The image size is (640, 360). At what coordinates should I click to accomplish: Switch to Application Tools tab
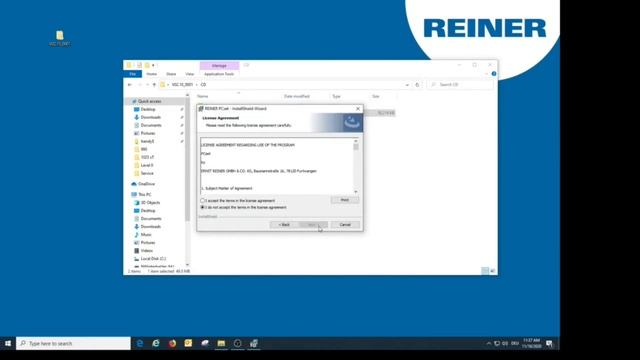pyautogui.click(x=219, y=74)
